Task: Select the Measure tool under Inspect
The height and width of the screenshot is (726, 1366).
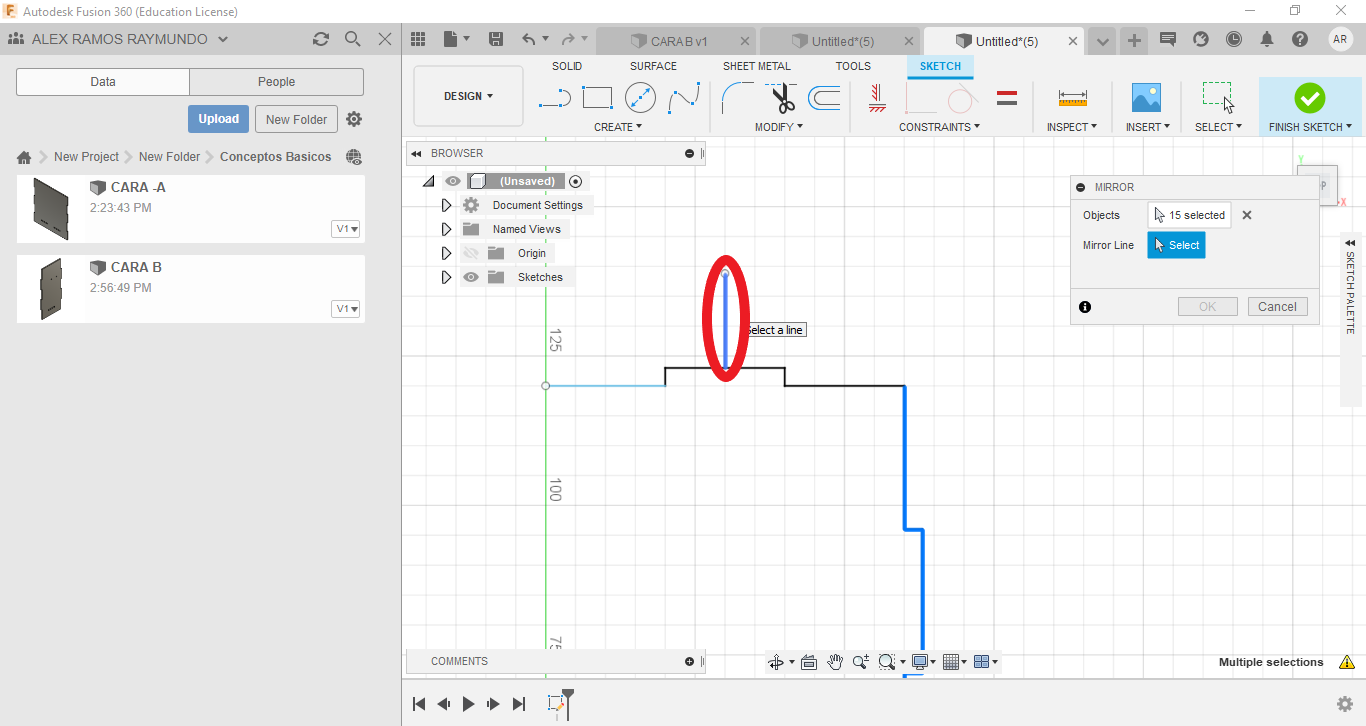Action: click(x=1072, y=98)
